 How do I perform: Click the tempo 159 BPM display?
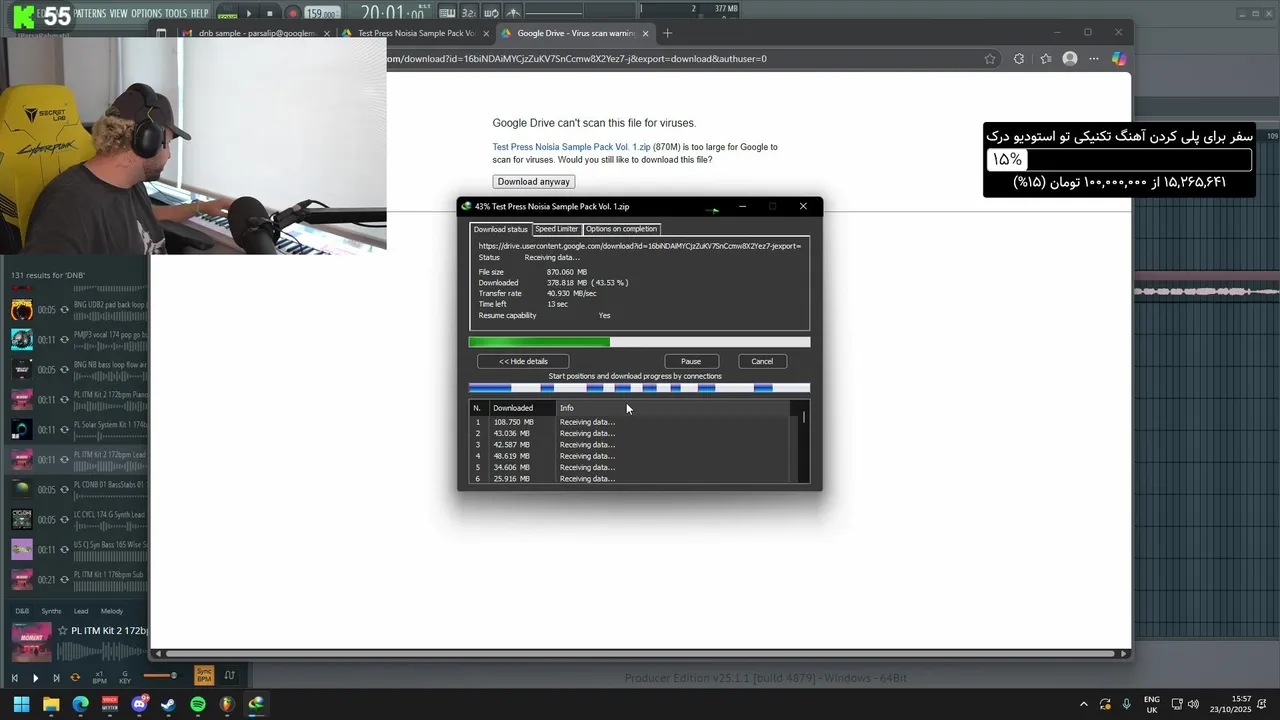[321, 14]
